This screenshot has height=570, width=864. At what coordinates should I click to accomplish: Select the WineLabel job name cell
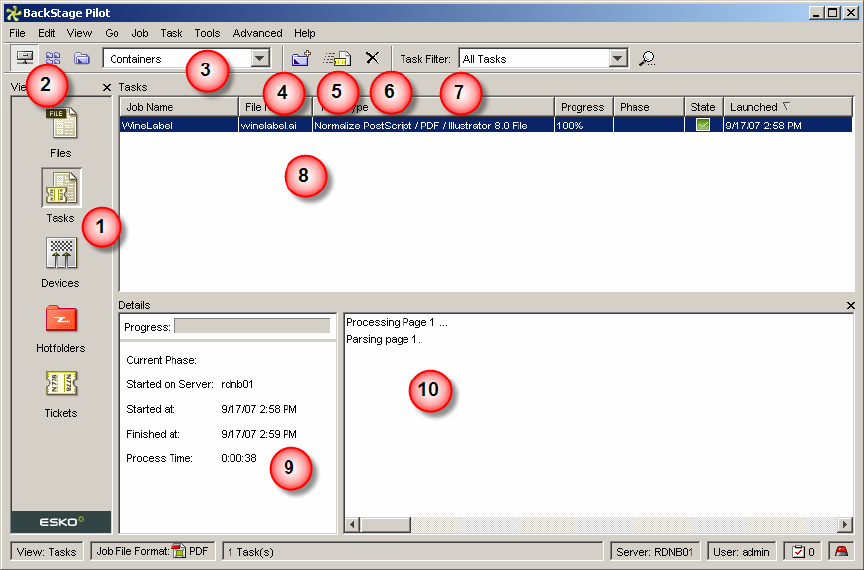coord(179,125)
